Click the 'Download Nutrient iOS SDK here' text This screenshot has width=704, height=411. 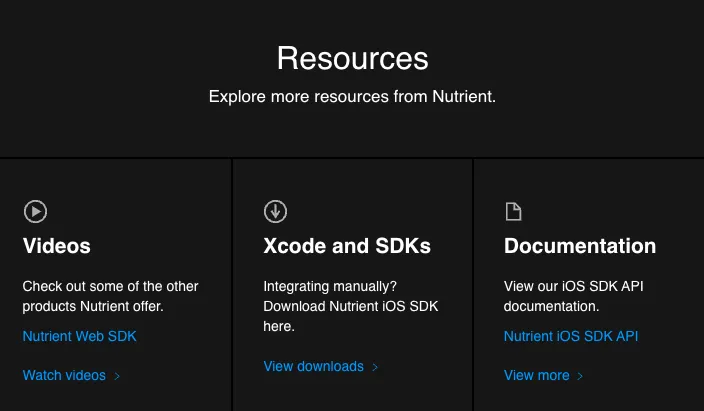click(x=350, y=307)
